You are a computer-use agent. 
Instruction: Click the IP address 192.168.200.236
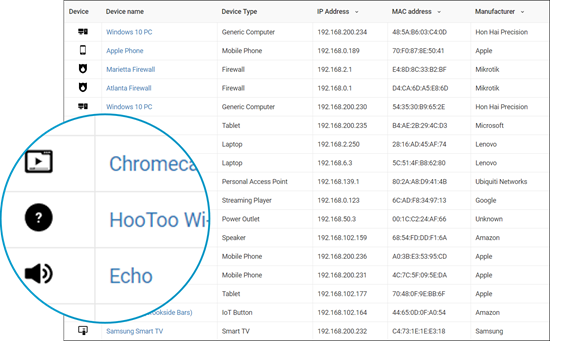342,256
